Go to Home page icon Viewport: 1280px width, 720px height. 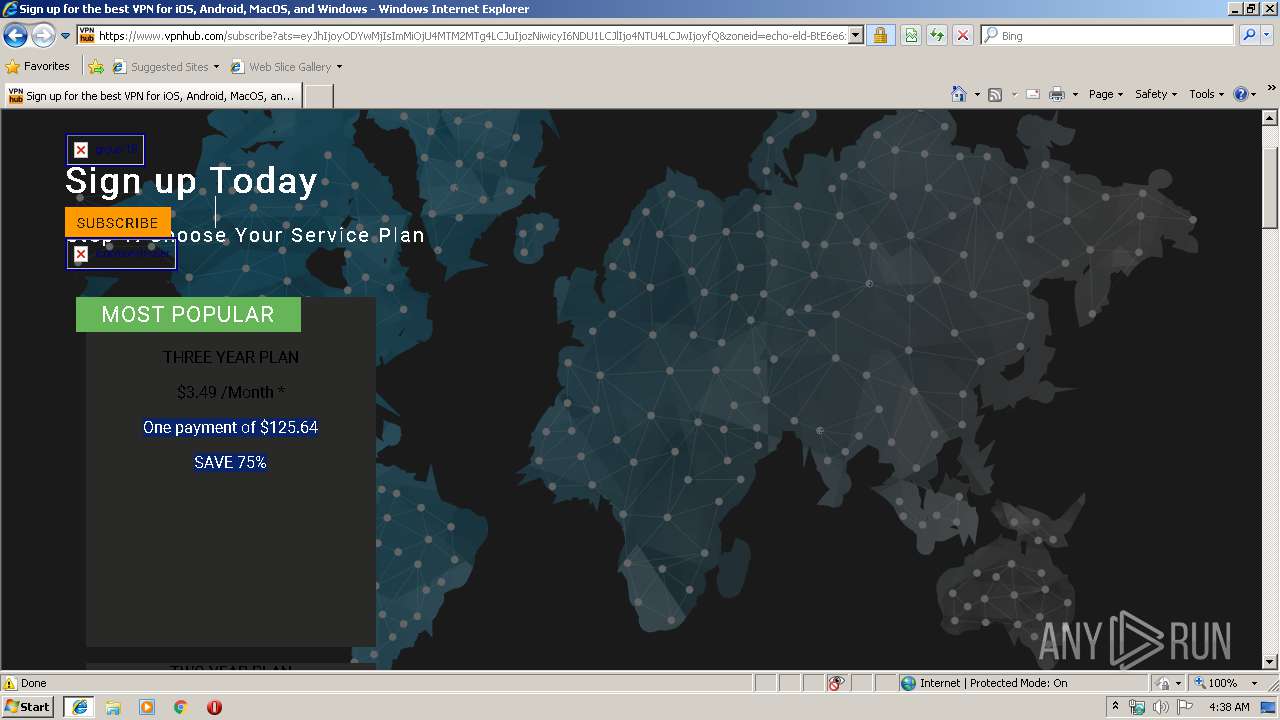[x=958, y=94]
